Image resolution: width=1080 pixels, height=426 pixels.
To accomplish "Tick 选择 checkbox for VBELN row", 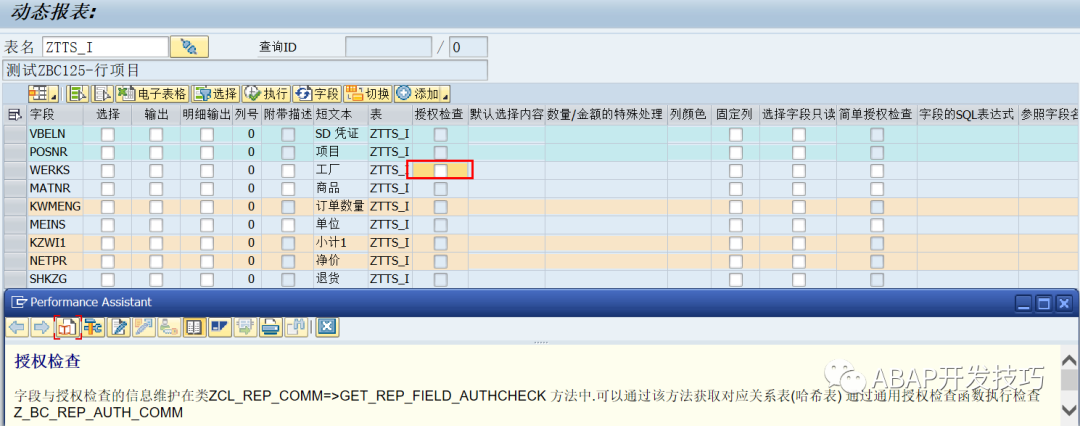I will click(107, 134).
